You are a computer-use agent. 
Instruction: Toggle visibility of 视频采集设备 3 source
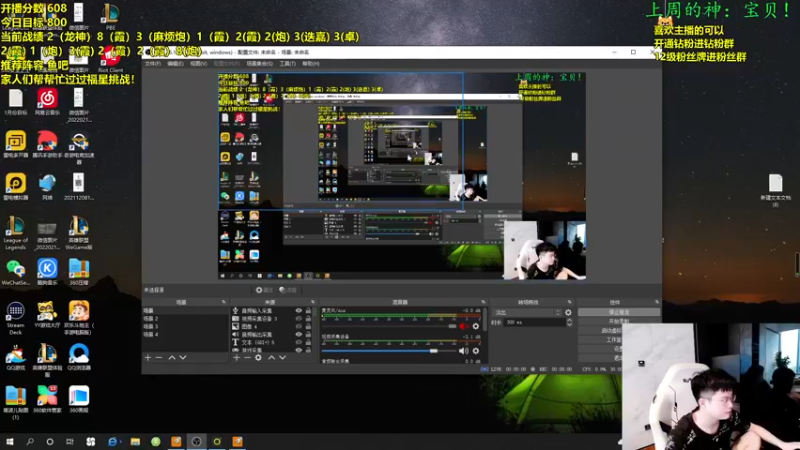coord(299,318)
